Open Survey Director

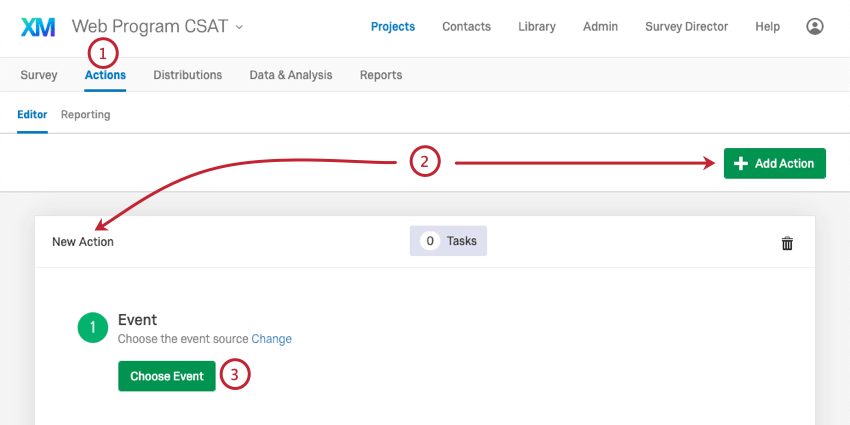(x=686, y=27)
